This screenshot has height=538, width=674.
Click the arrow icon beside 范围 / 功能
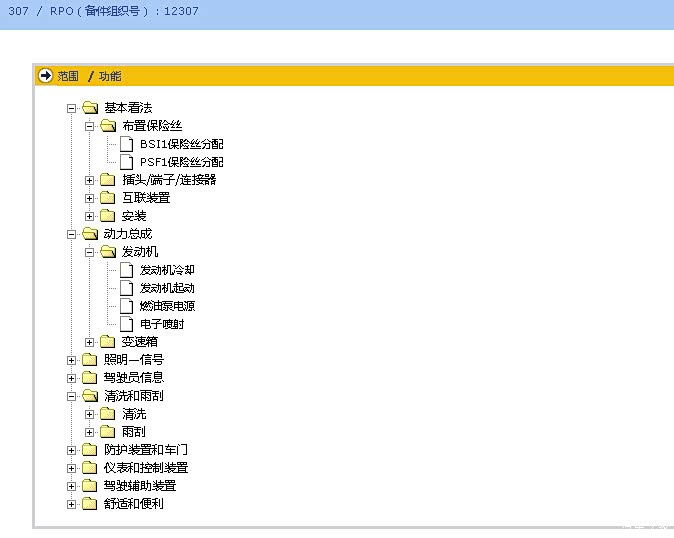45,76
